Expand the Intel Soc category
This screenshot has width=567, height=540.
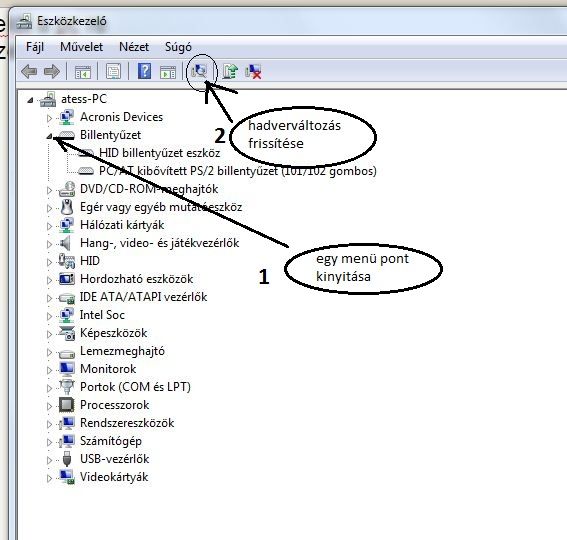[x=50, y=316]
